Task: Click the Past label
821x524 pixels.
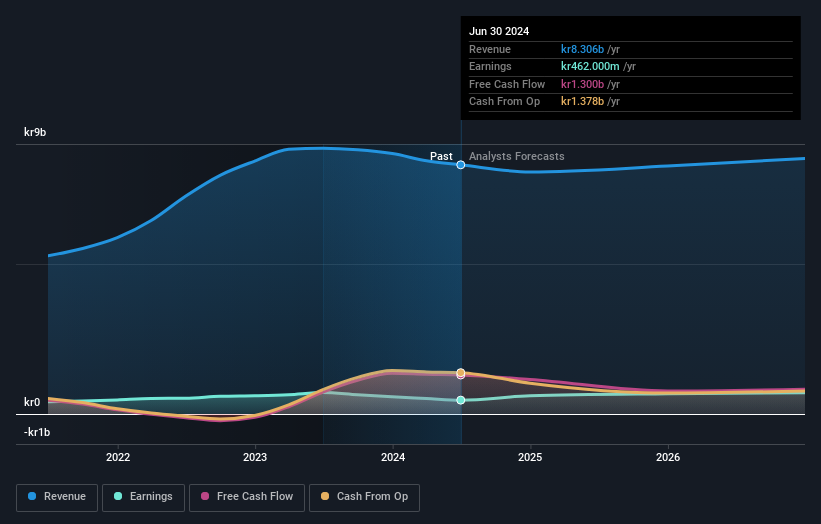Action: tap(441, 156)
